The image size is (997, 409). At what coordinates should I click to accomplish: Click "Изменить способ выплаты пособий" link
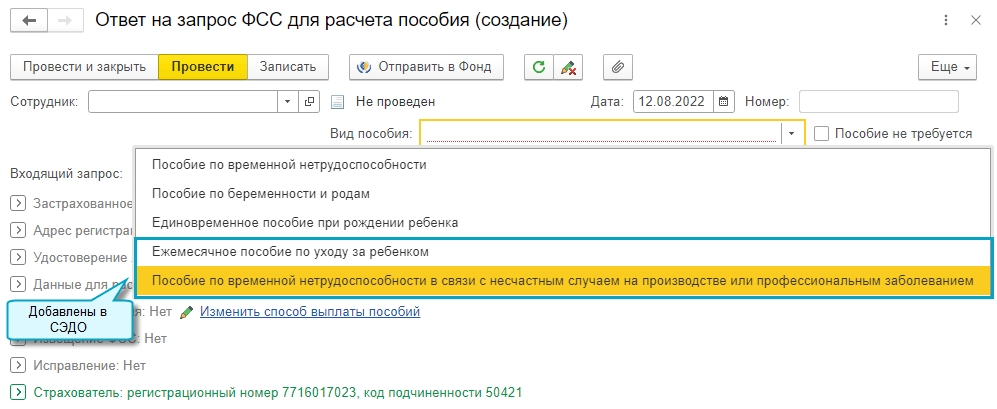point(309,312)
